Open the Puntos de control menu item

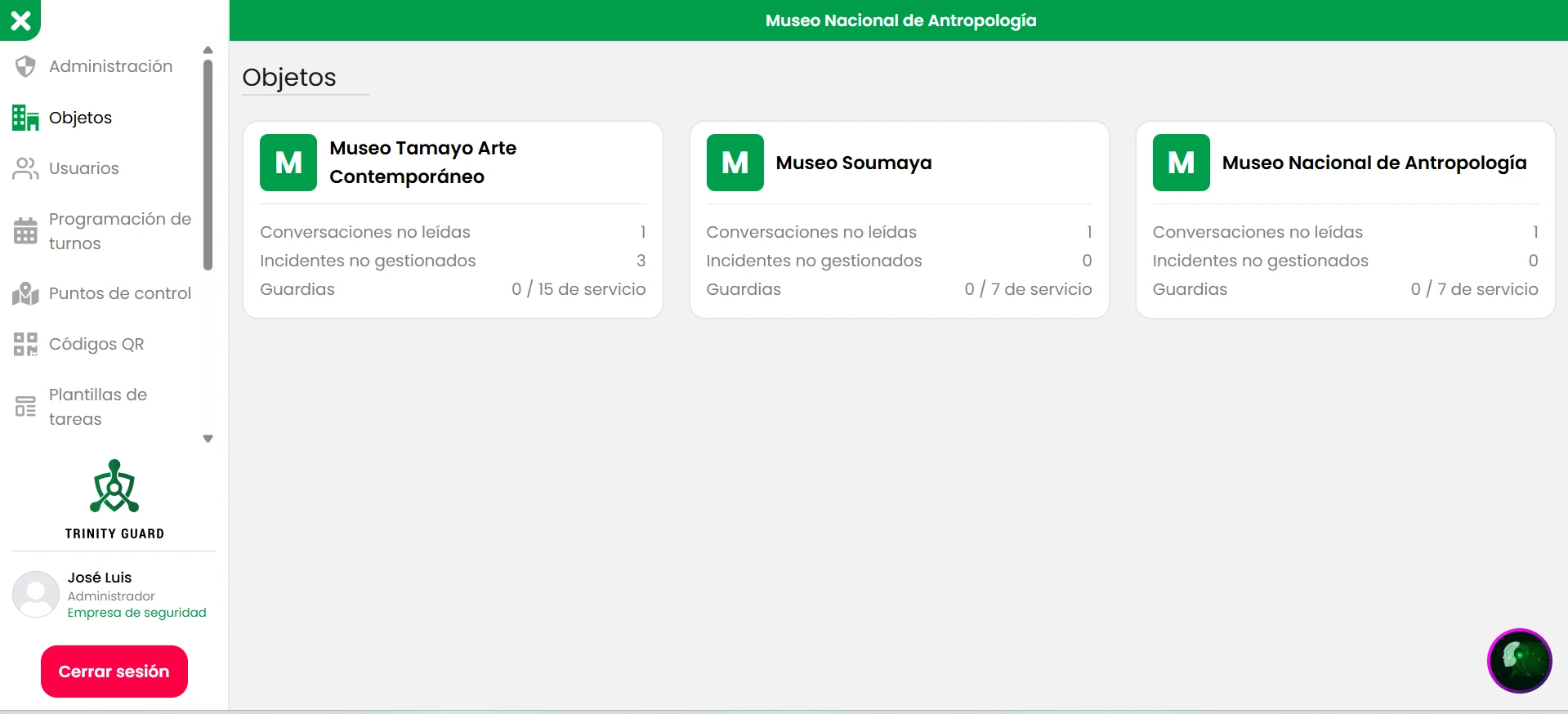pyautogui.click(x=119, y=293)
